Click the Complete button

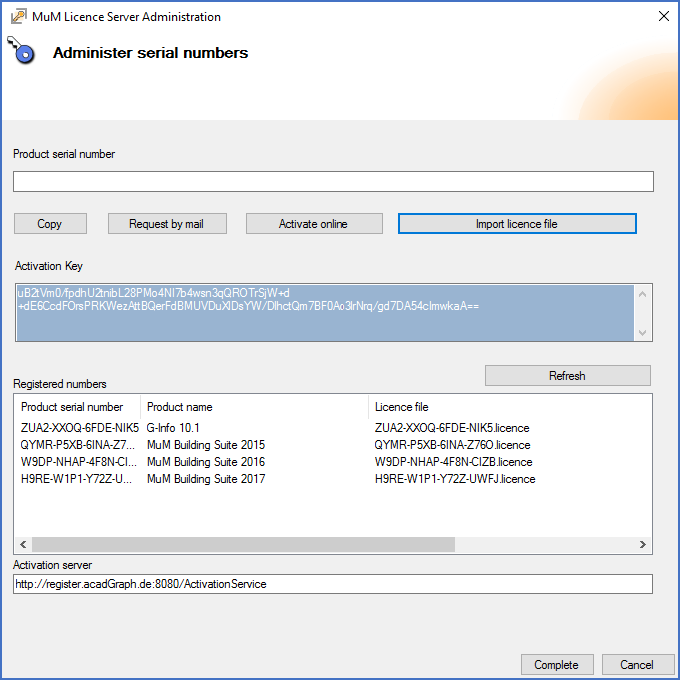point(557,665)
